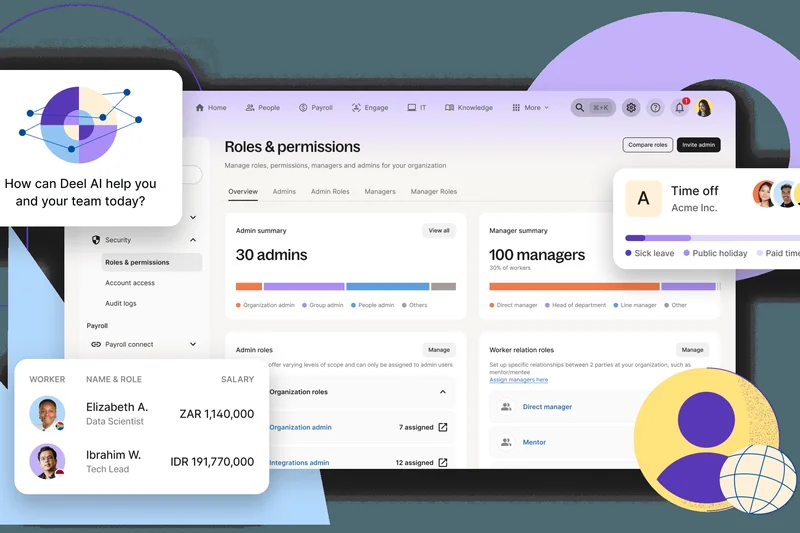The image size is (800, 533).
Task: Switch to the Admin Roles tab
Action: tap(330, 191)
